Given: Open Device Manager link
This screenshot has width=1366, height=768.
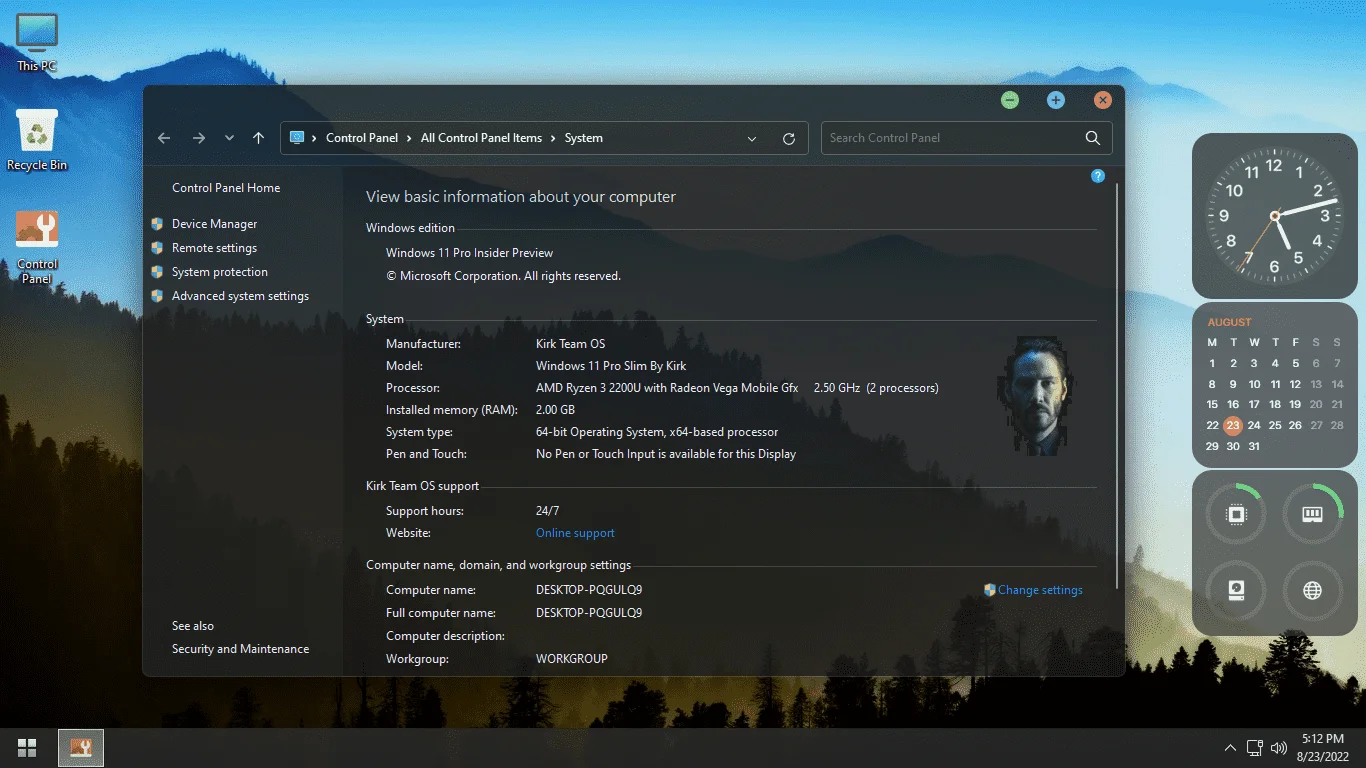Looking at the screenshot, I should coord(214,224).
